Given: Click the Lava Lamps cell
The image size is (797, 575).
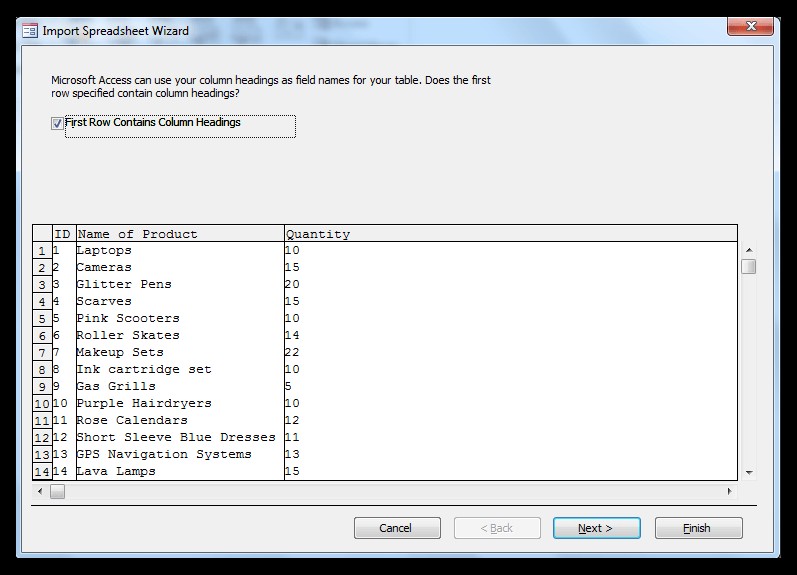Looking at the screenshot, I should pyautogui.click(x=180, y=471).
